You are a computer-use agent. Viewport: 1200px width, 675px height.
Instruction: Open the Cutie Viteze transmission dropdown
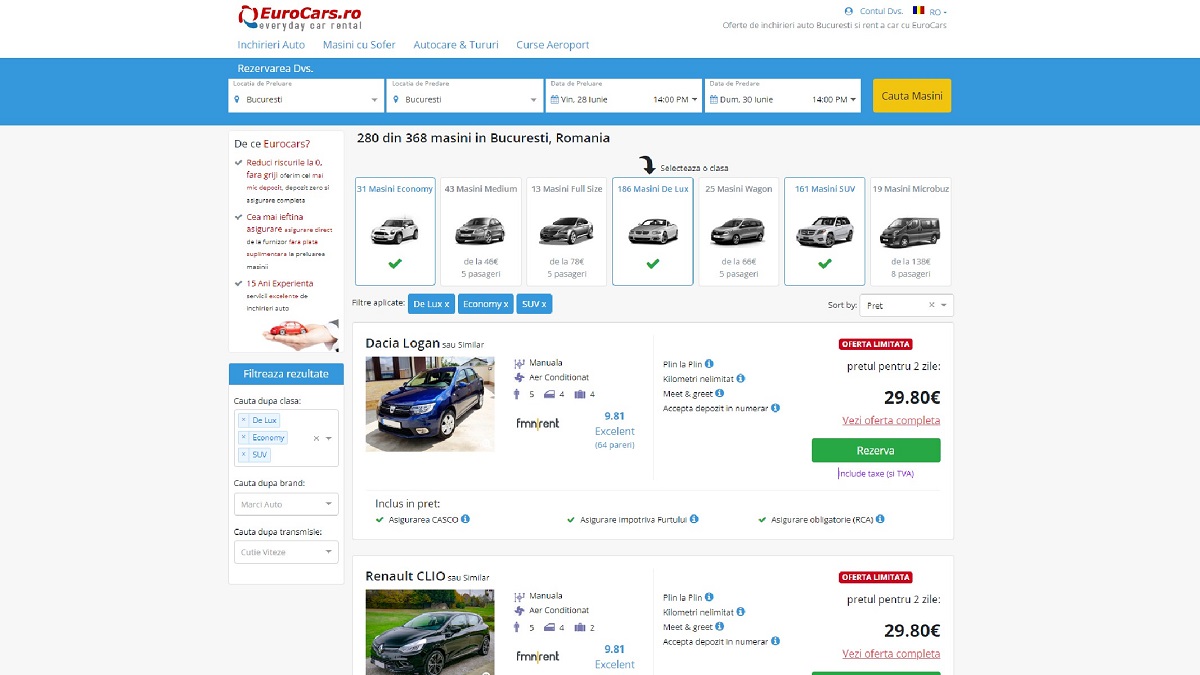coord(286,552)
